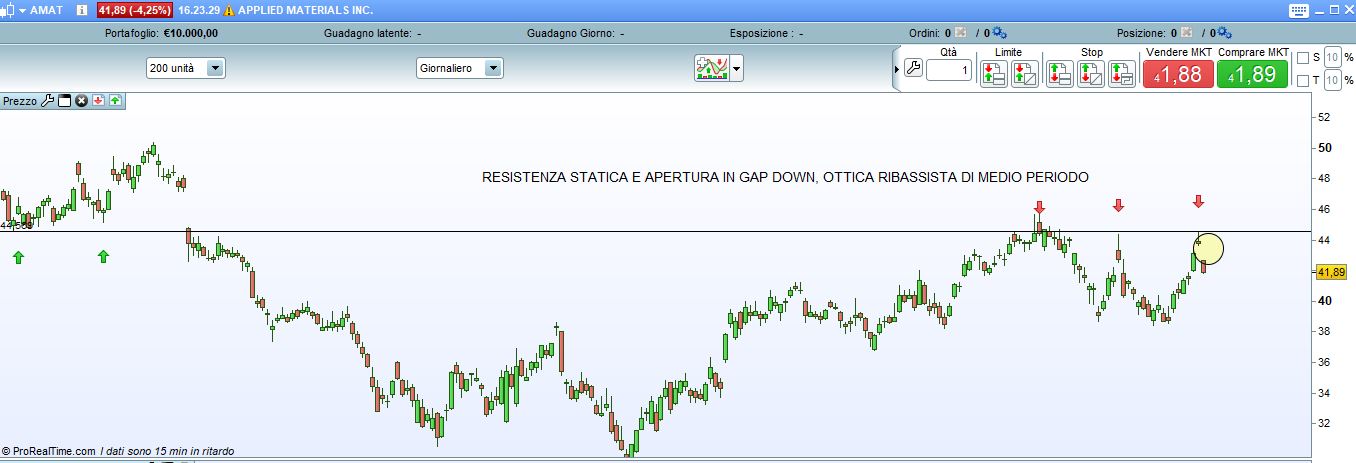Move the Prezzo panel down with red arrow
Screen dimensions: 1356x463
(99, 101)
